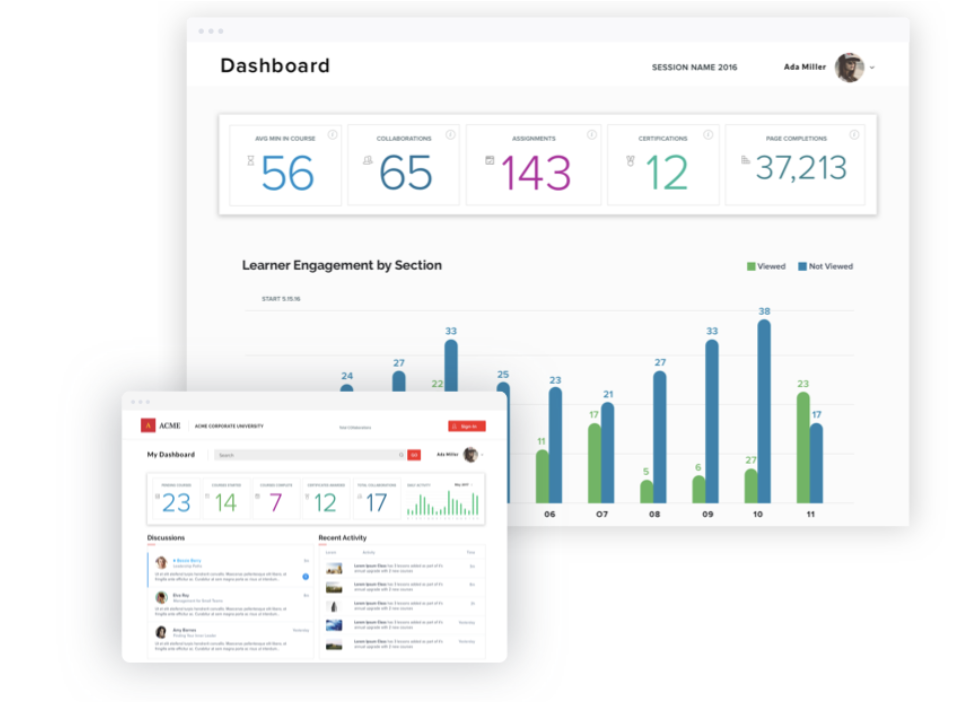The height and width of the screenshot is (702, 960).
Task: Open the Bessie Berry discussion name link
Action: (x=187, y=560)
